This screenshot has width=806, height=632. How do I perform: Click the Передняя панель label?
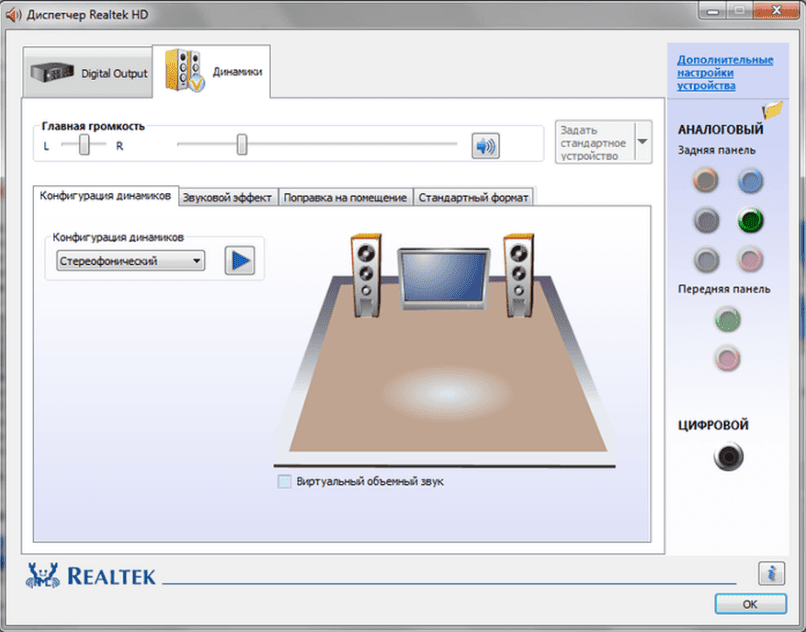(724, 289)
